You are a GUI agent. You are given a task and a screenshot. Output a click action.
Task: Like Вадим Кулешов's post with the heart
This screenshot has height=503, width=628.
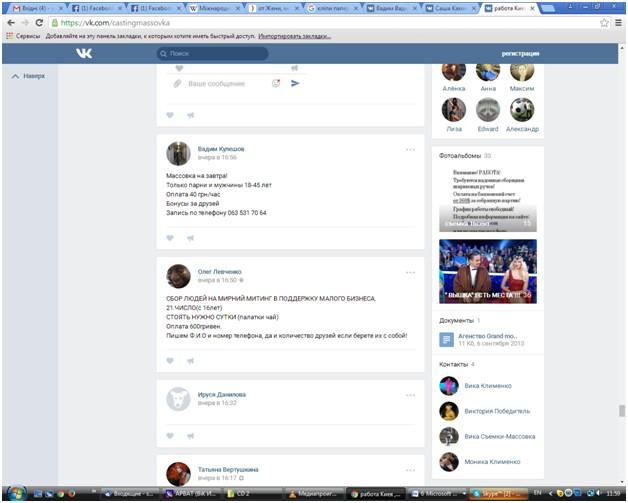tap(170, 238)
